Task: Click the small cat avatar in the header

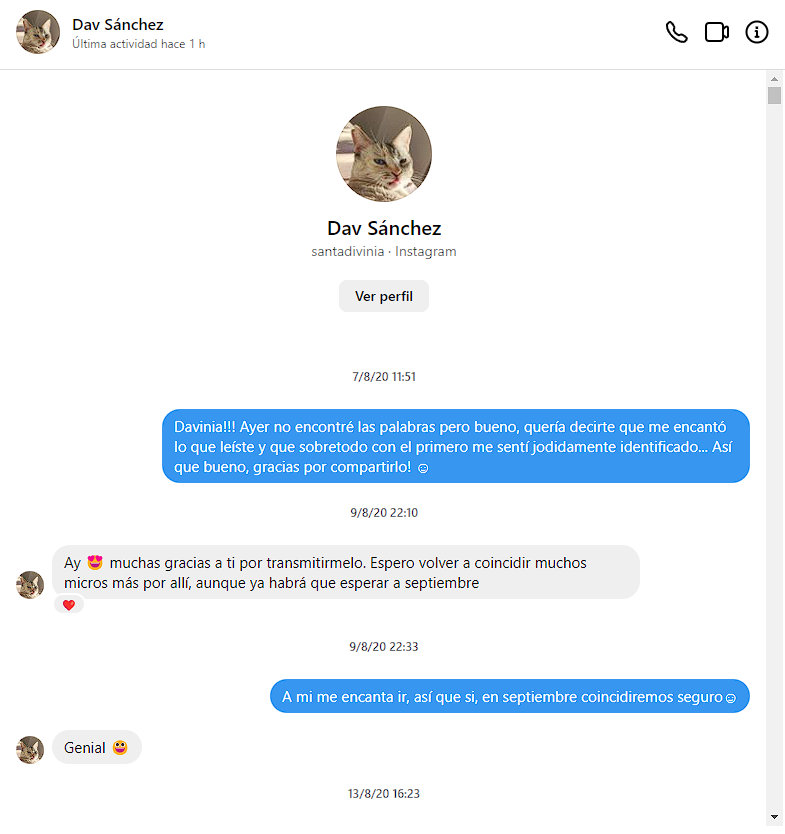Action: point(38,32)
